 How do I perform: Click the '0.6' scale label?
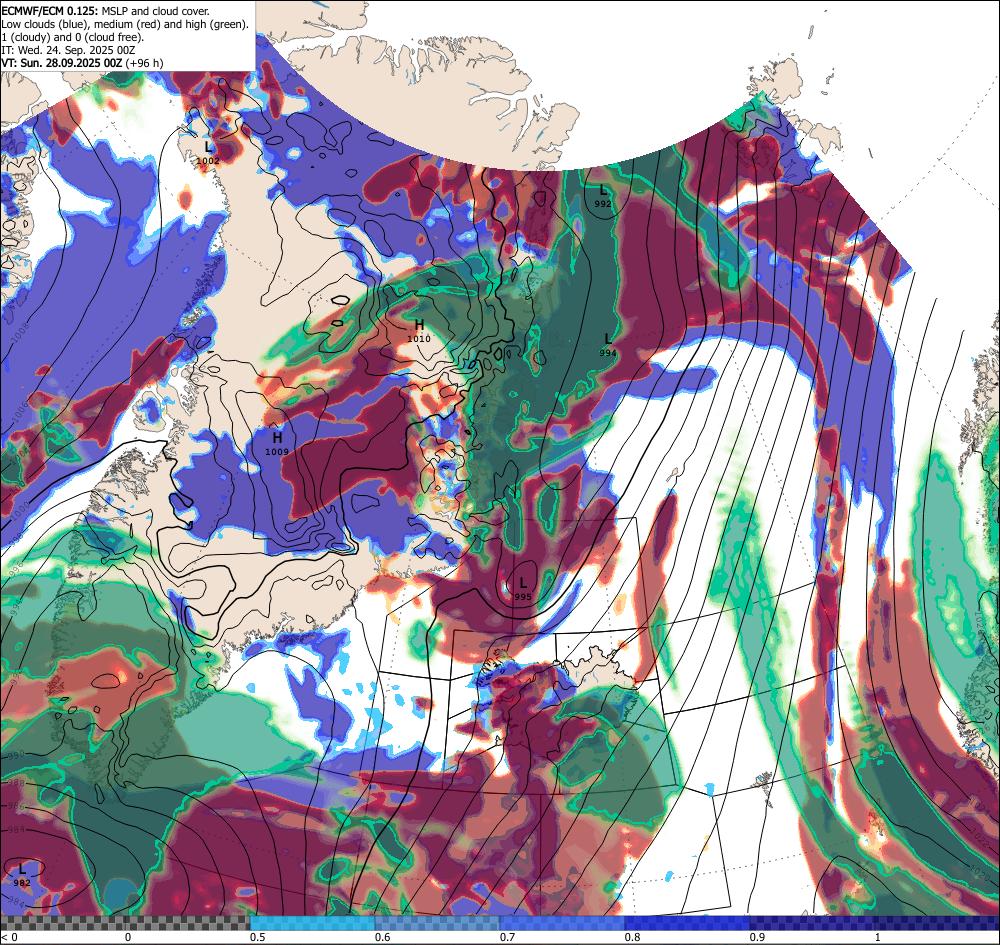tap(383, 937)
